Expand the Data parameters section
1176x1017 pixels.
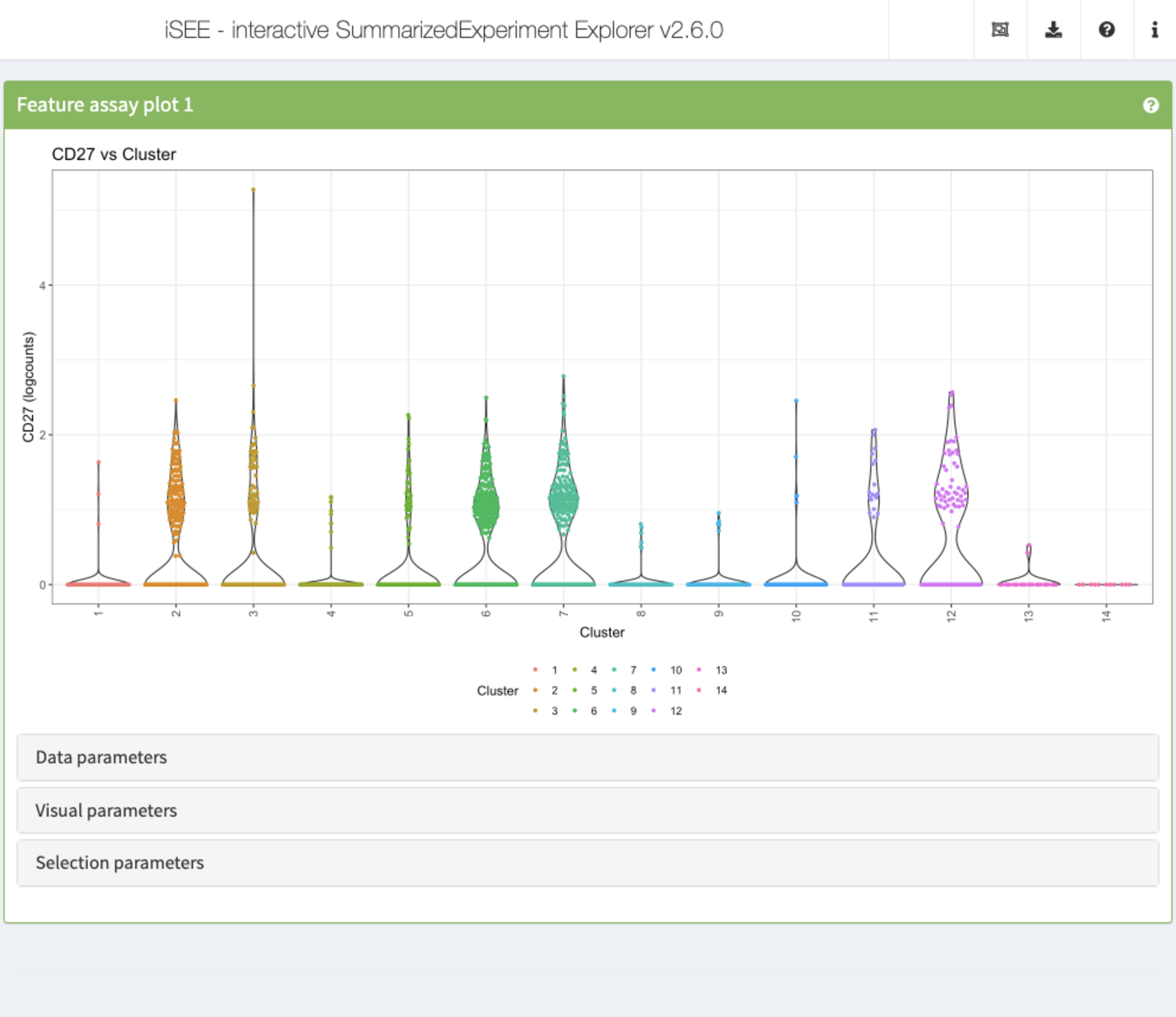[x=588, y=757]
